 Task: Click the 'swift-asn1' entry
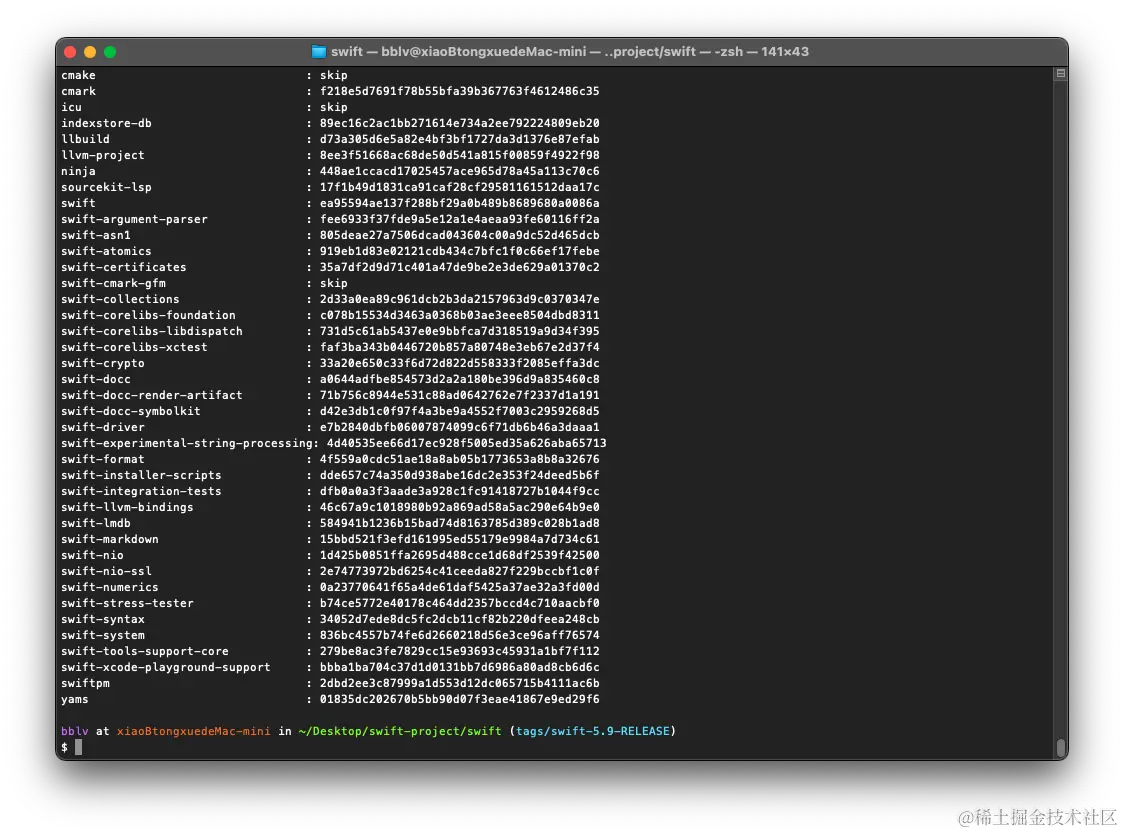(95, 235)
